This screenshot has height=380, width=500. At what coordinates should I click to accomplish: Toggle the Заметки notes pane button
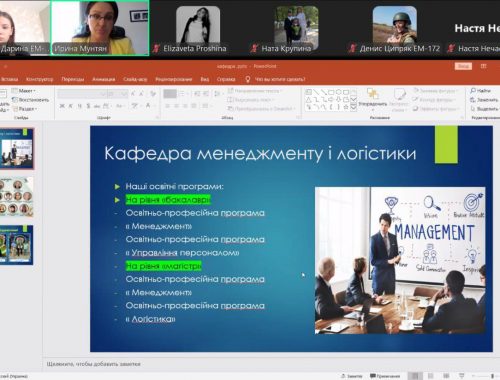click(351, 376)
